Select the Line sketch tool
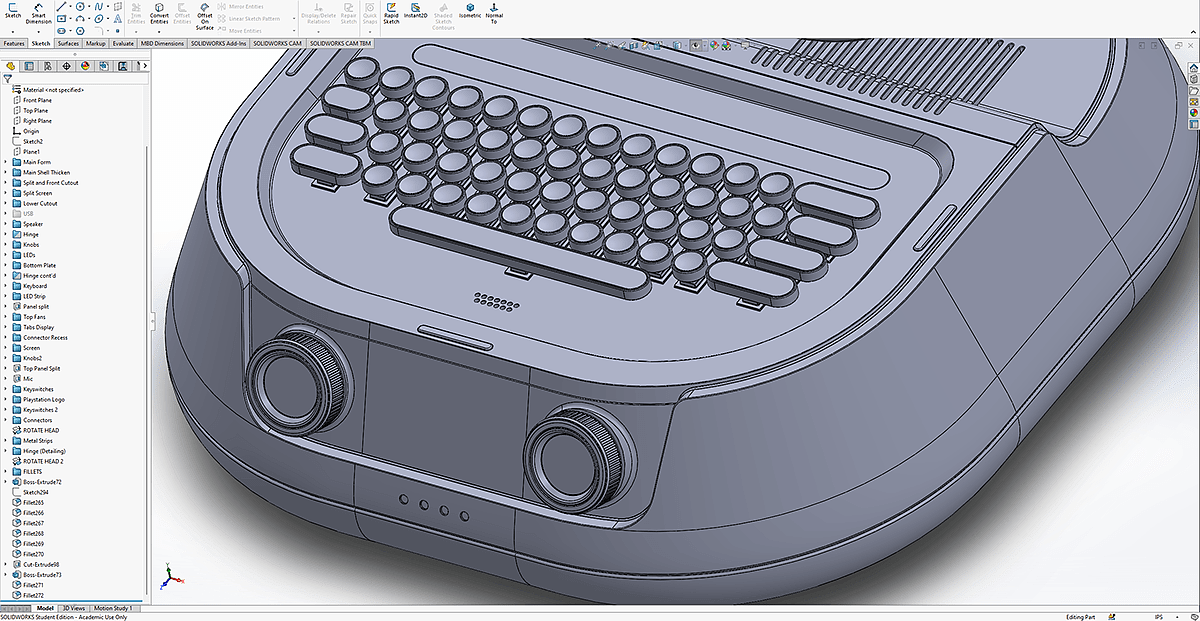1200x621 pixels. pyautogui.click(x=62, y=6)
